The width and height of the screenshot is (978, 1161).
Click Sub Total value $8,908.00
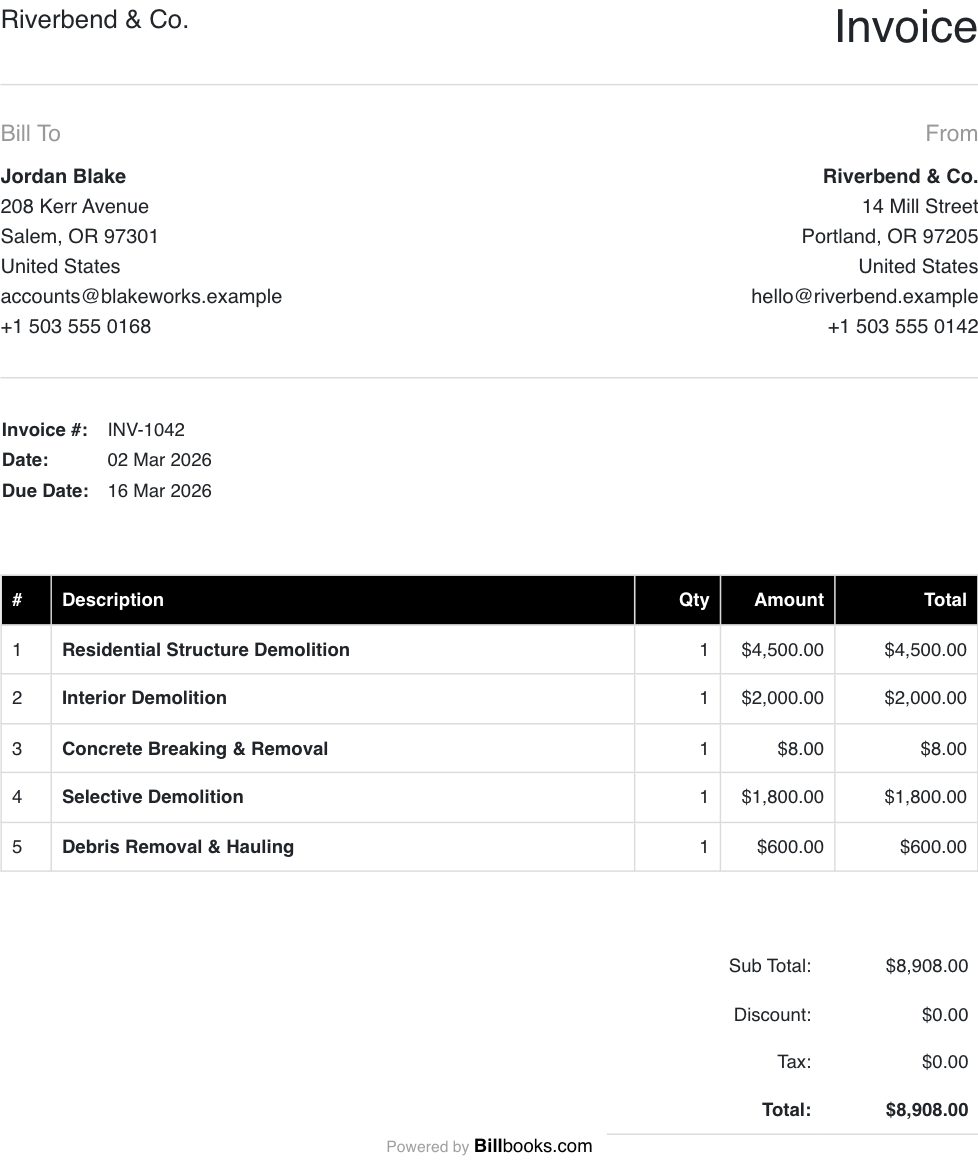pos(927,966)
